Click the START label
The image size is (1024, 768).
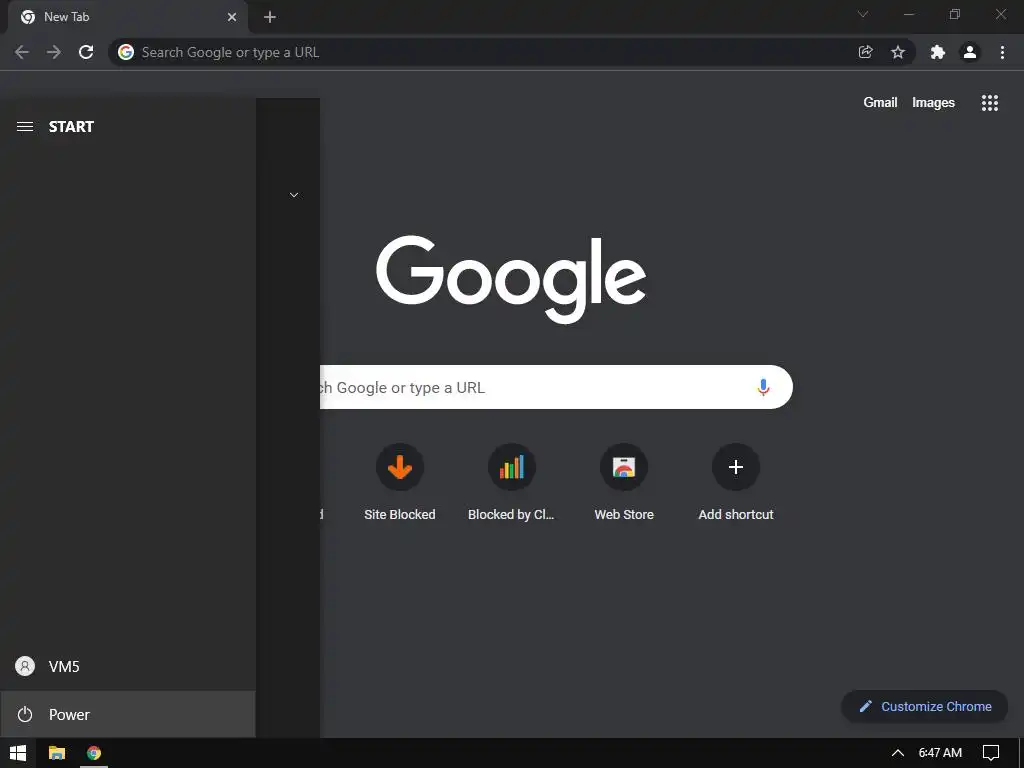pyautogui.click(x=71, y=127)
